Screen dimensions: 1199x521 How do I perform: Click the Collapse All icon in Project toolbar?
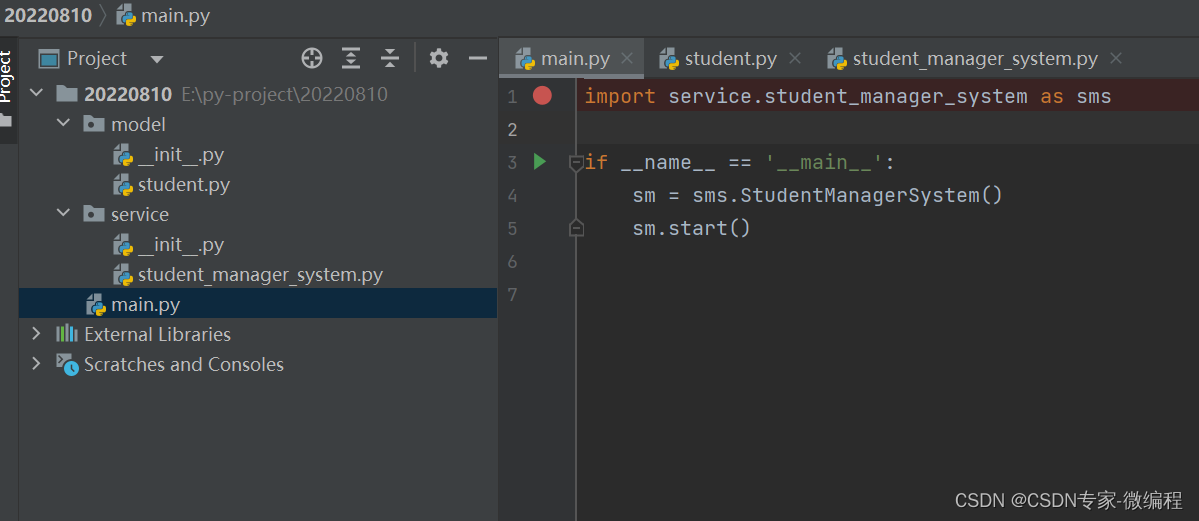(390, 58)
